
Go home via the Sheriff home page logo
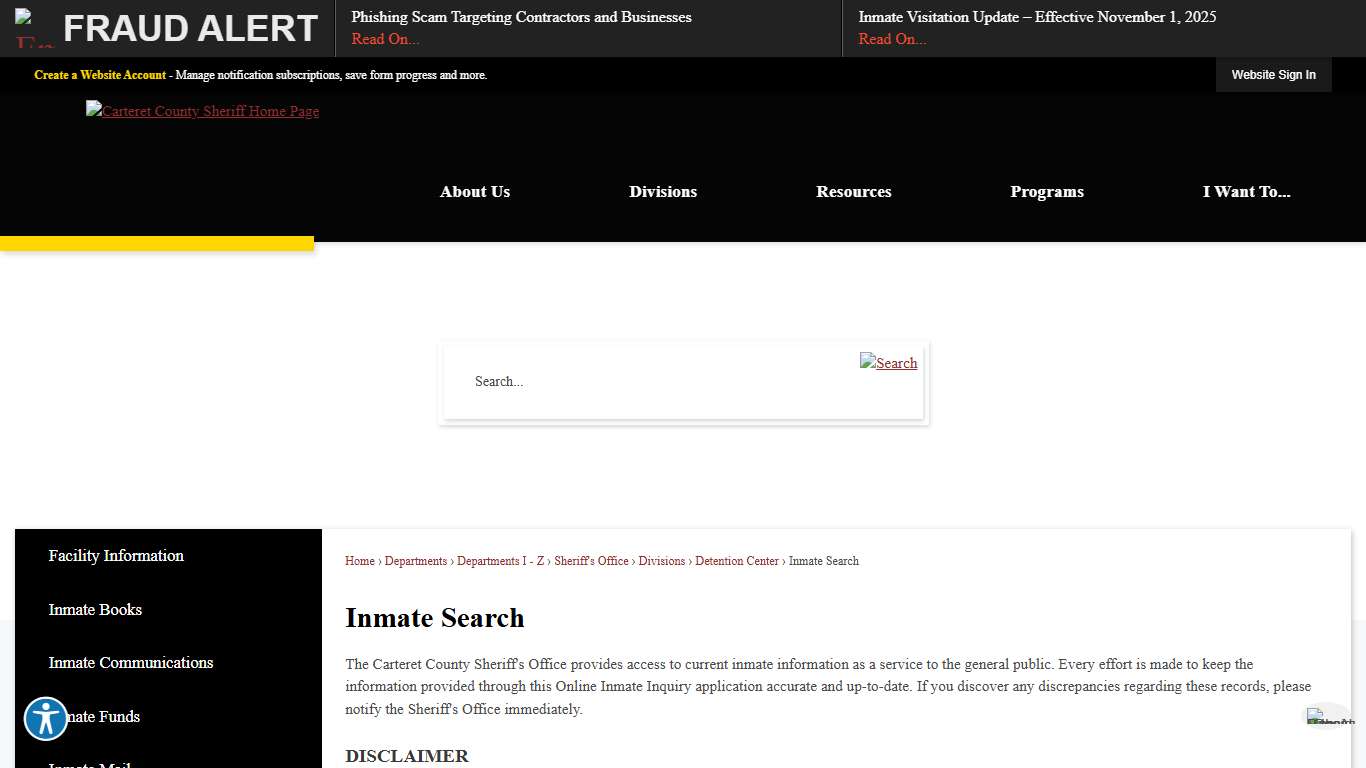point(202,111)
